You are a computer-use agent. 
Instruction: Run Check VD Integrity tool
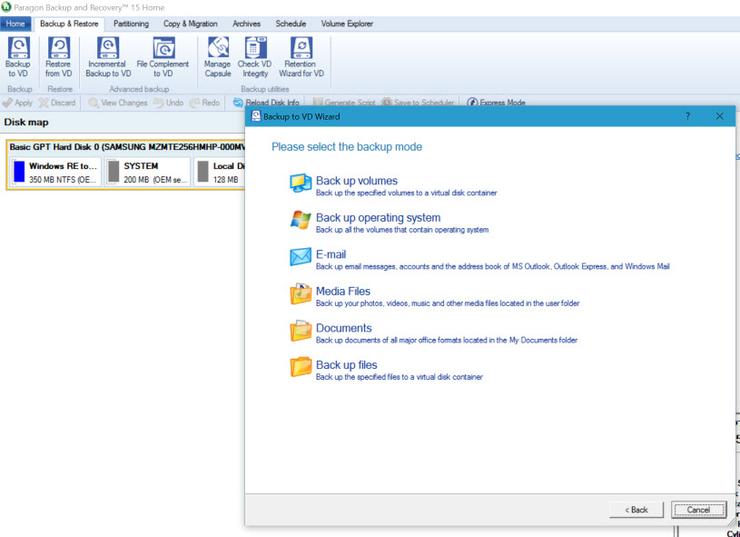pos(255,57)
